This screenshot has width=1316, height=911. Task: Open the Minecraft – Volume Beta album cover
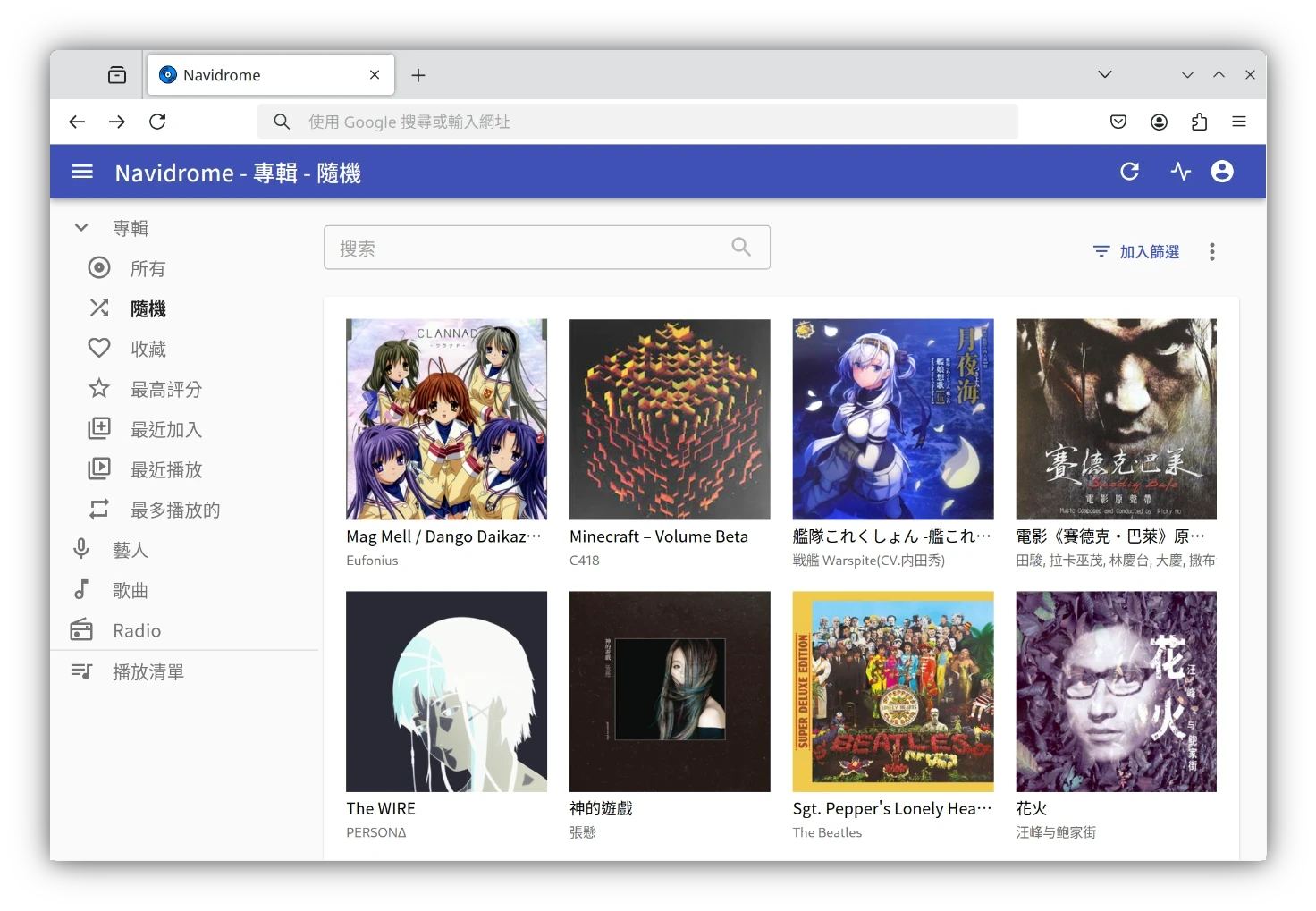[x=670, y=419]
